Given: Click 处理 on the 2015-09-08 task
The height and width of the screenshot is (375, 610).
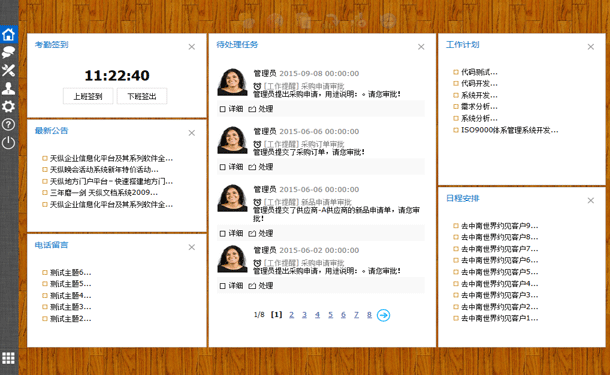Looking at the screenshot, I should click(x=261, y=109).
